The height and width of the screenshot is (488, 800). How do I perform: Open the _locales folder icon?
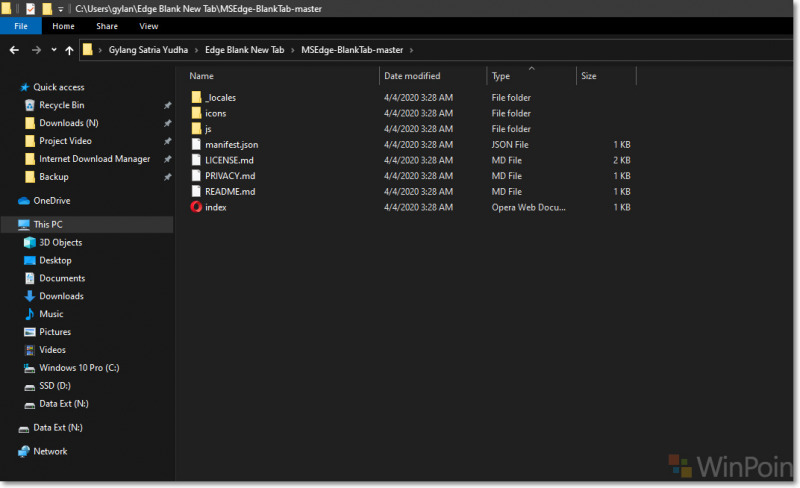point(196,98)
